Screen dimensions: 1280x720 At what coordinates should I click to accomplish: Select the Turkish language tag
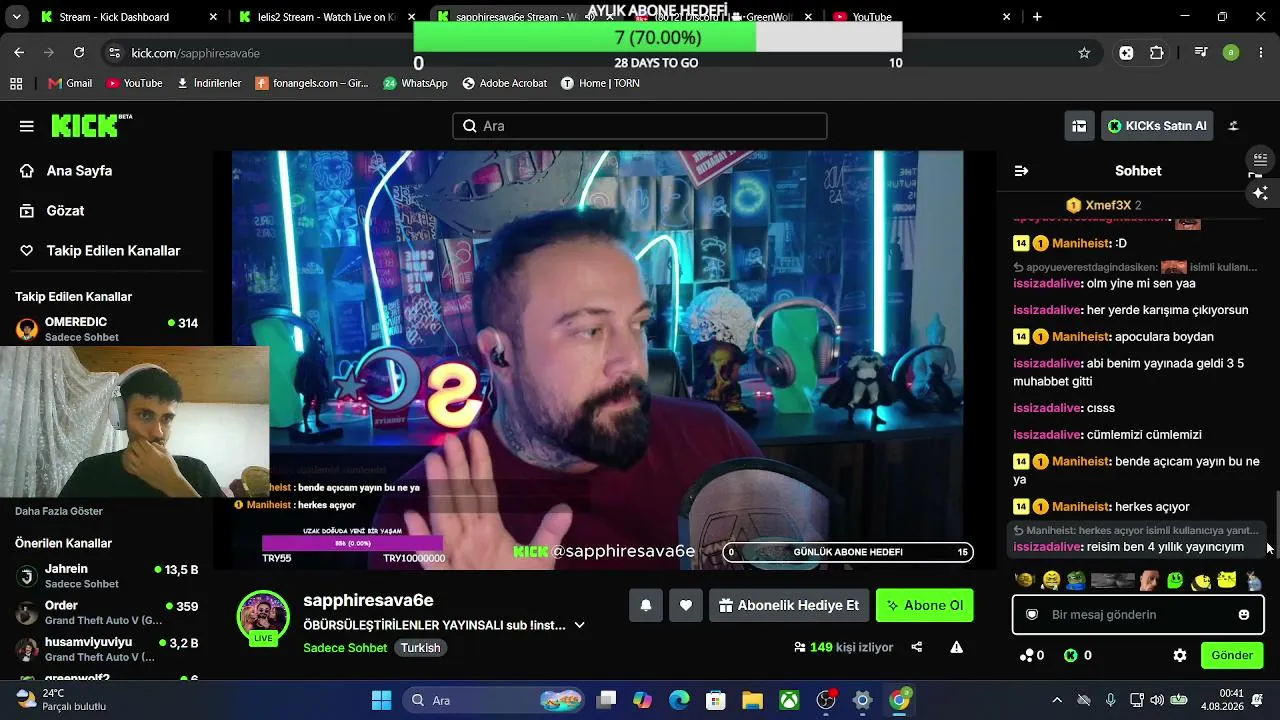[x=420, y=648]
